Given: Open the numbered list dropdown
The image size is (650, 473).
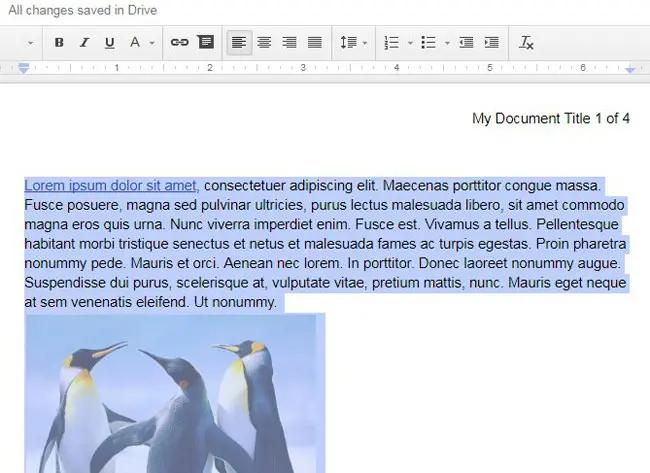Looking at the screenshot, I should pos(395,43).
